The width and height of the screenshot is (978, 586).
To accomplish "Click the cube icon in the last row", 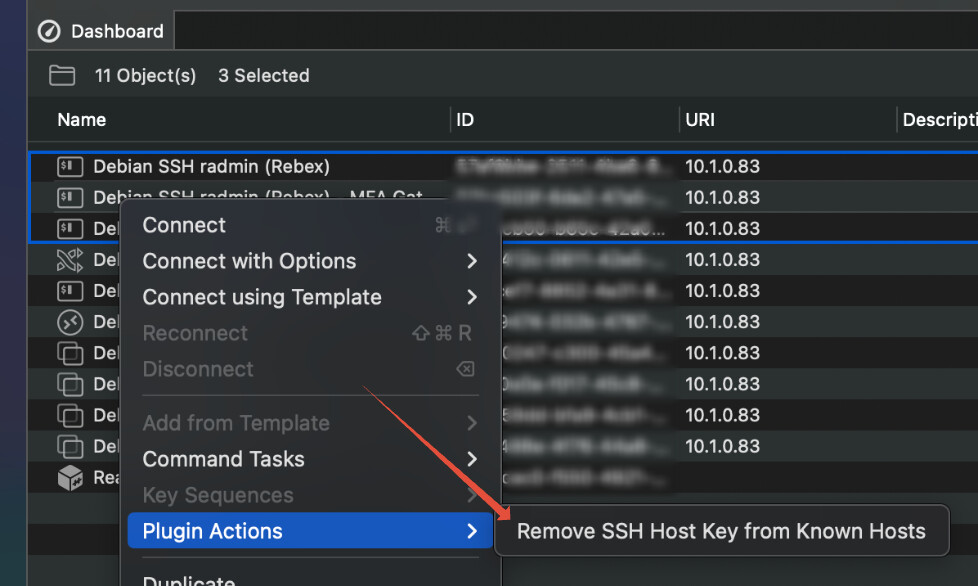I will (x=69, y=478).
